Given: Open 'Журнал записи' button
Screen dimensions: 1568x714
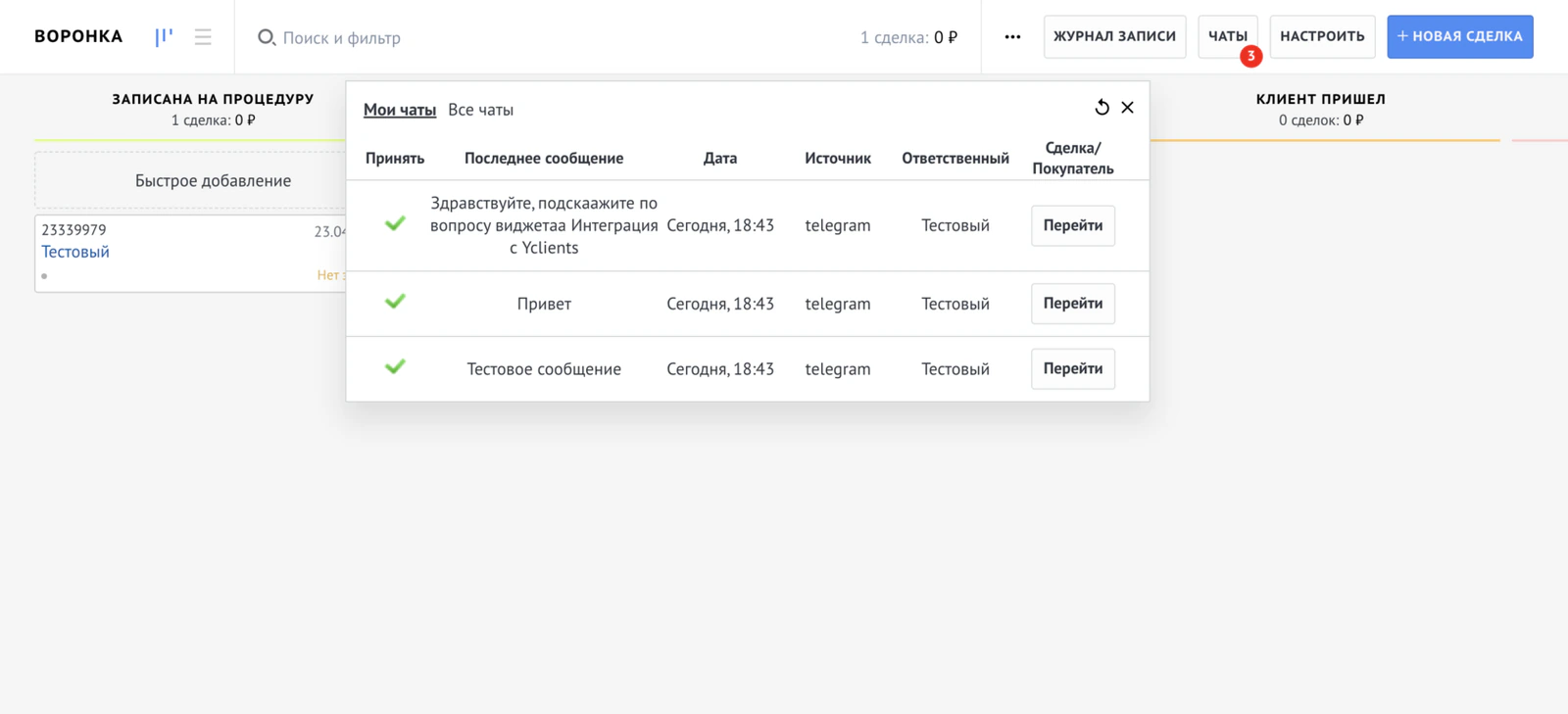Looking at the screenshot, I should (1115, 36).
